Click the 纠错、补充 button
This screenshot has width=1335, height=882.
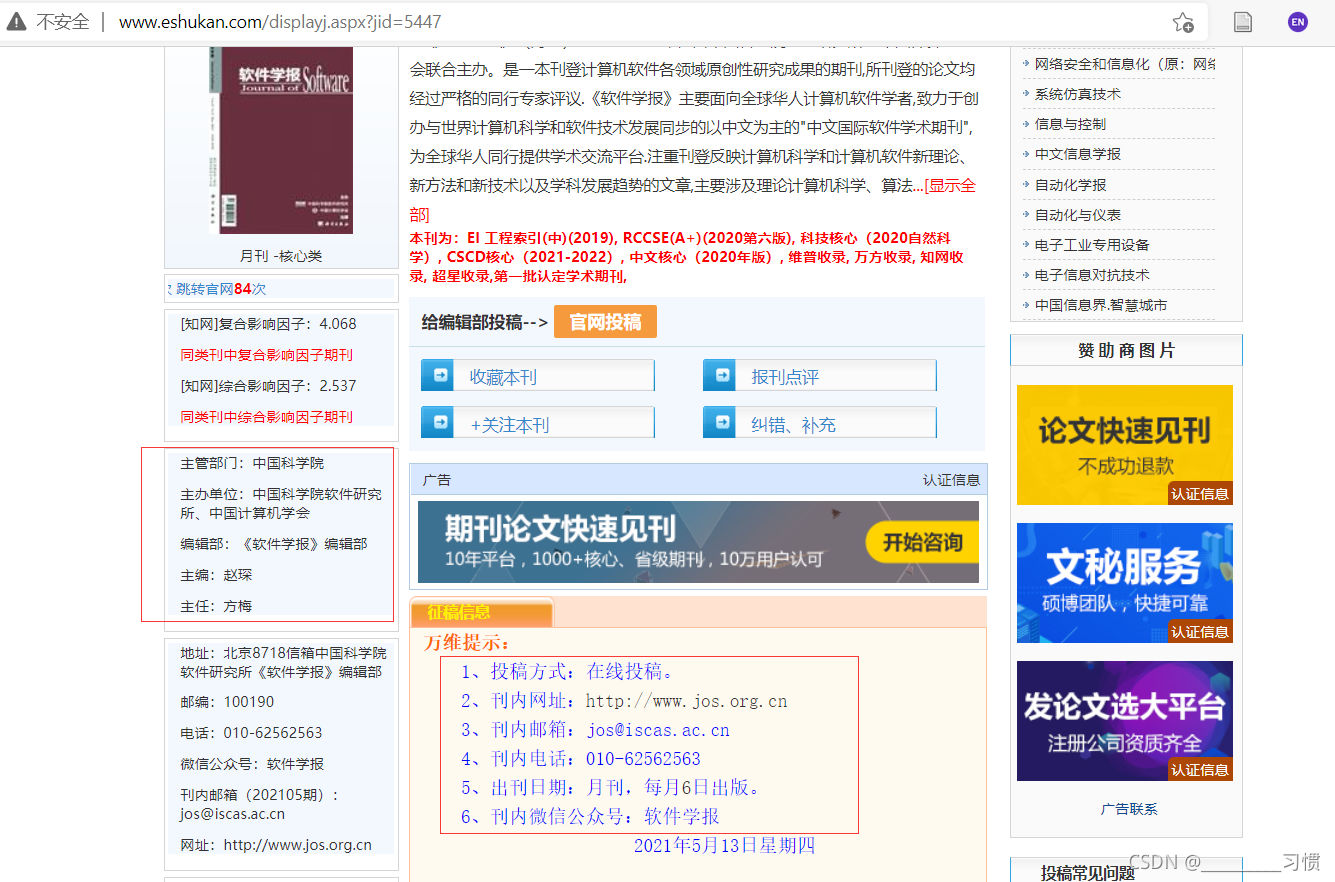pos(820,423)
